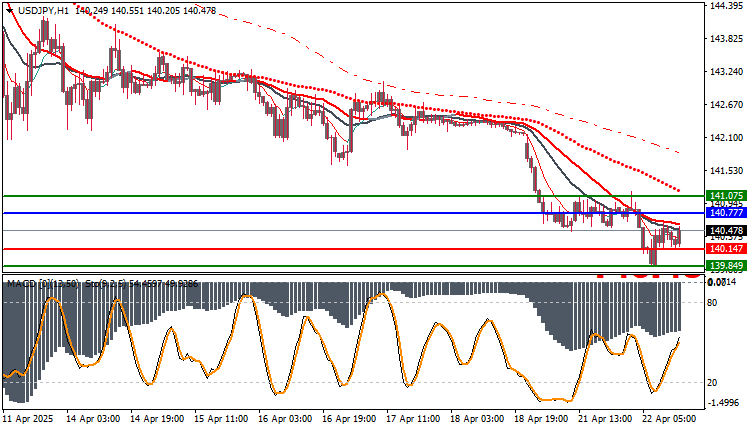Click the 17 Apr 11:00 time label
This screenshot has height=430, width=750.
tap(413, 419)
